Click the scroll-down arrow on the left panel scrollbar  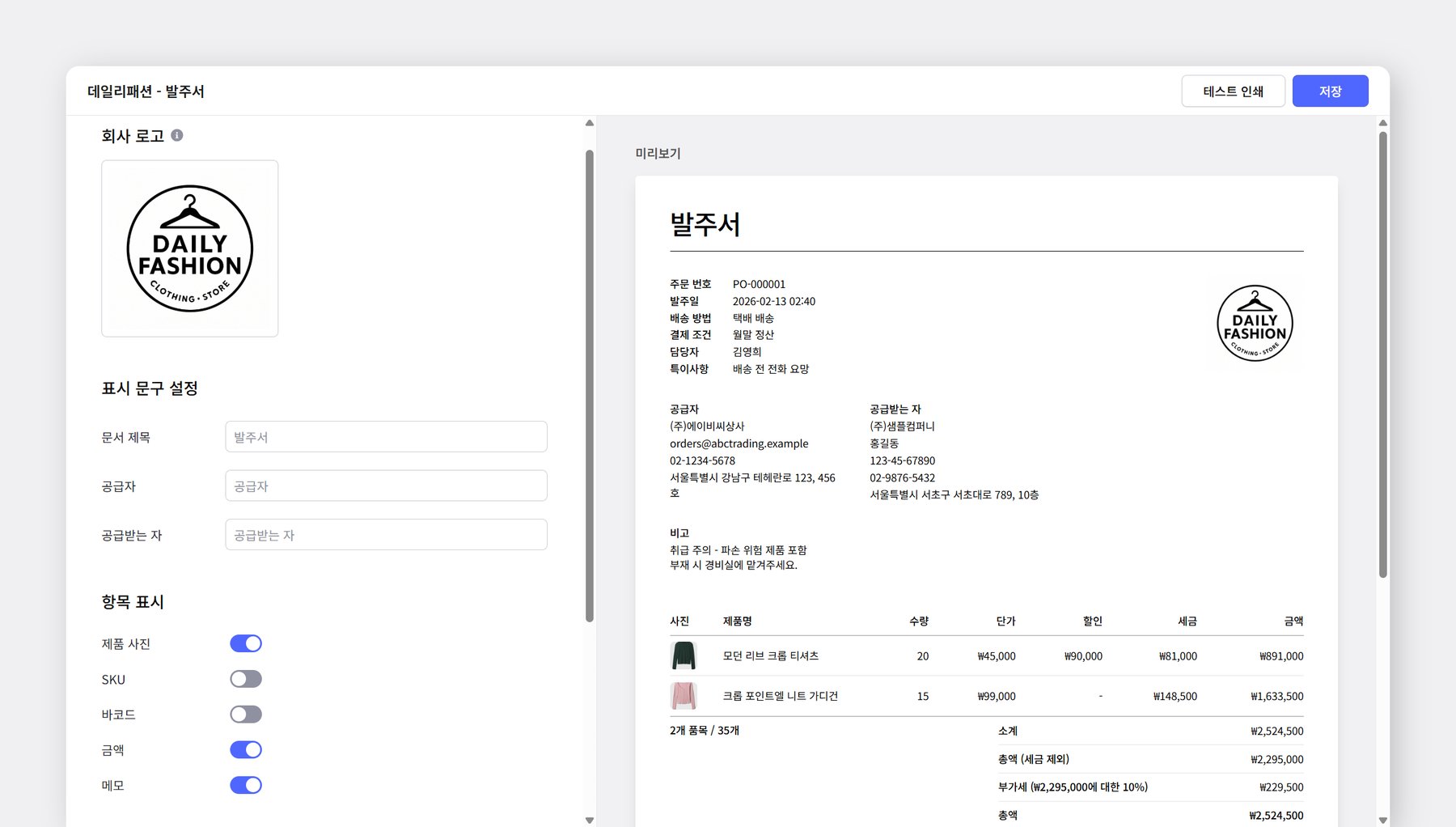[588, 821]
